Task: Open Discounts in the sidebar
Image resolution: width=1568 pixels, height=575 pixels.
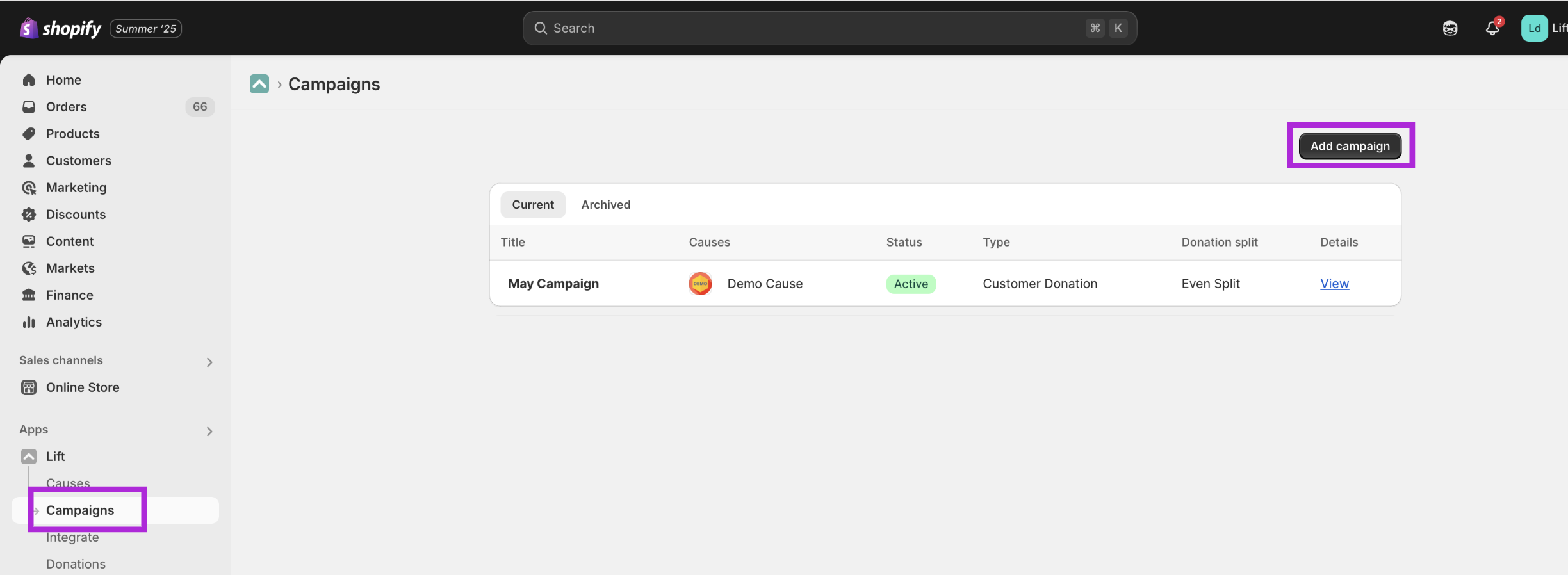Action: click(76, 215)
